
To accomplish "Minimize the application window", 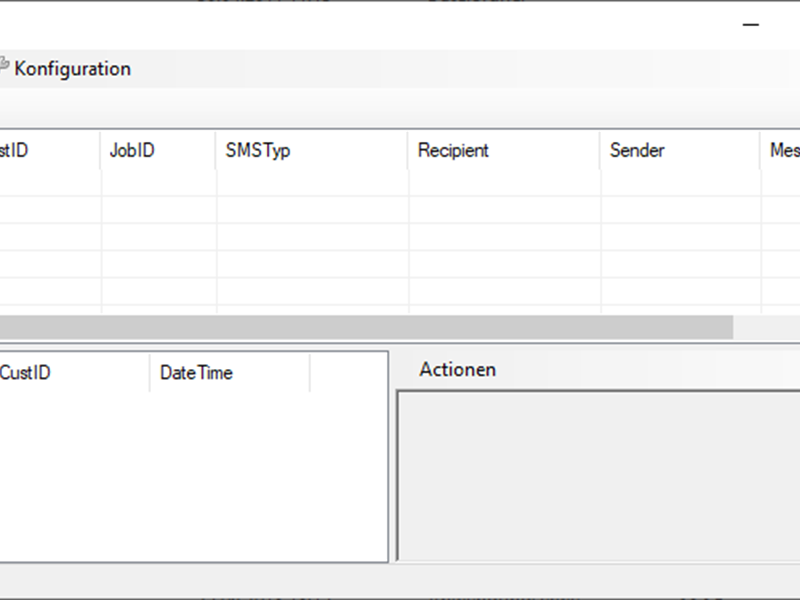I will [x=750, y=25].
